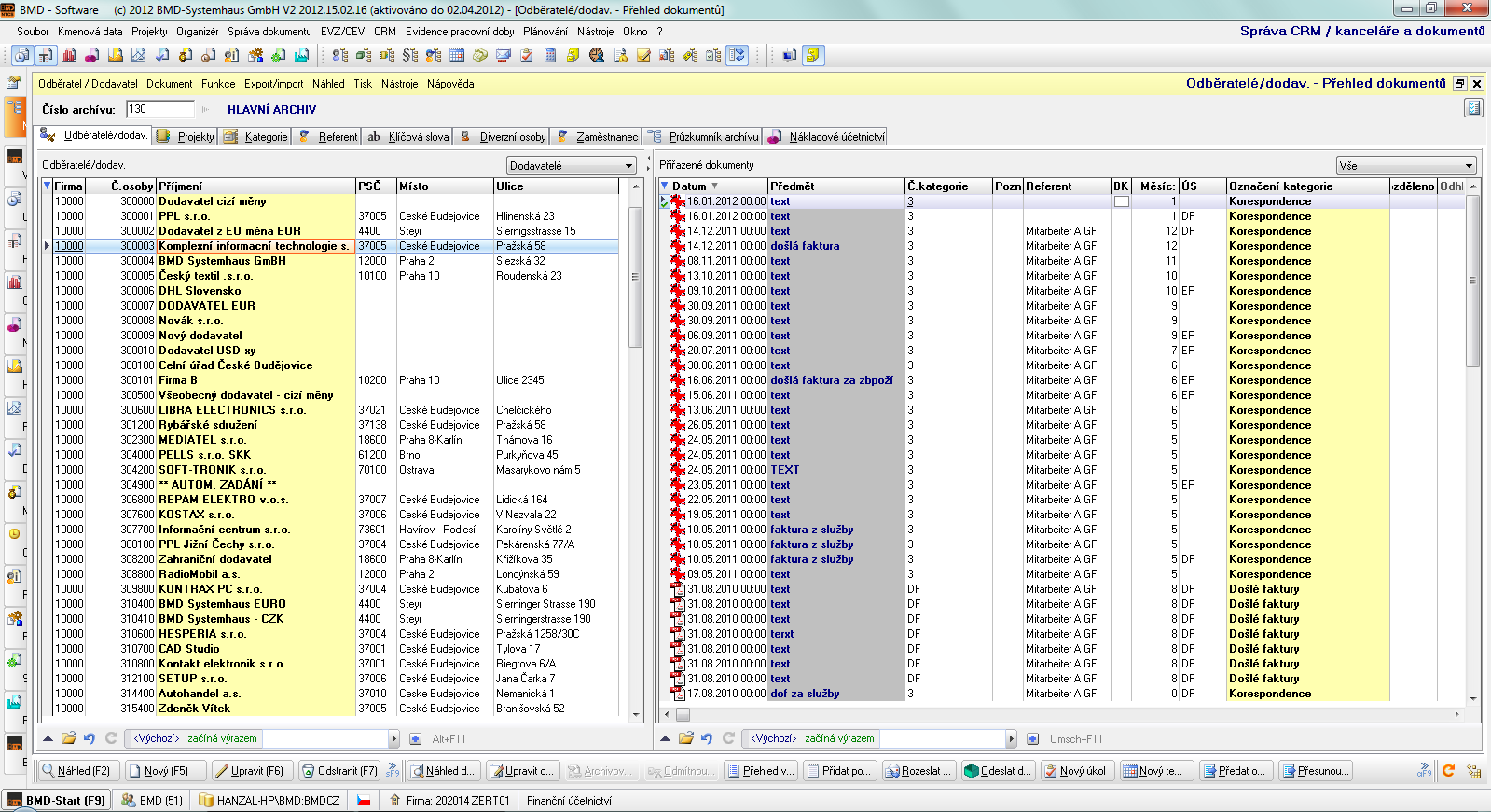The height and width of the screenshot is (812, 1491).
Task: Expand the up-arrow panel toggle under the right list
Action: pyautogui.click(x=665, y=738)
